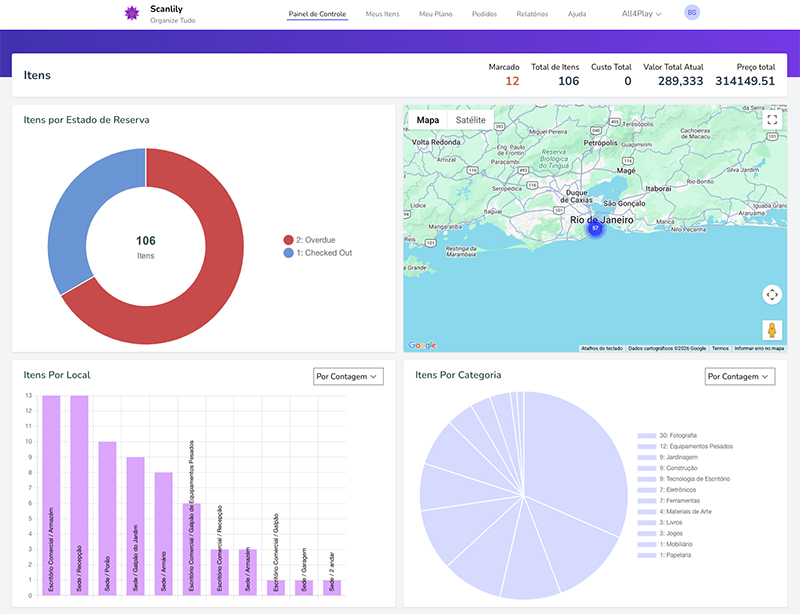Select the Street View pegman icon

click(772, 330)
